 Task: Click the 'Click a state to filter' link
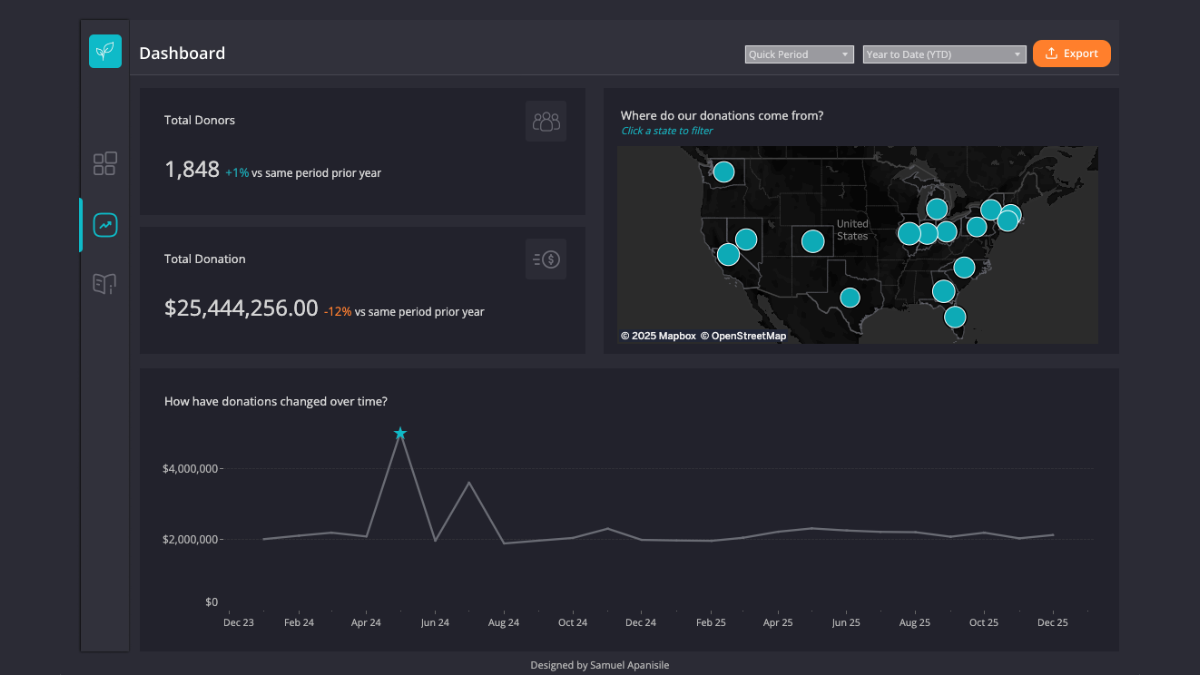(666, 130)
